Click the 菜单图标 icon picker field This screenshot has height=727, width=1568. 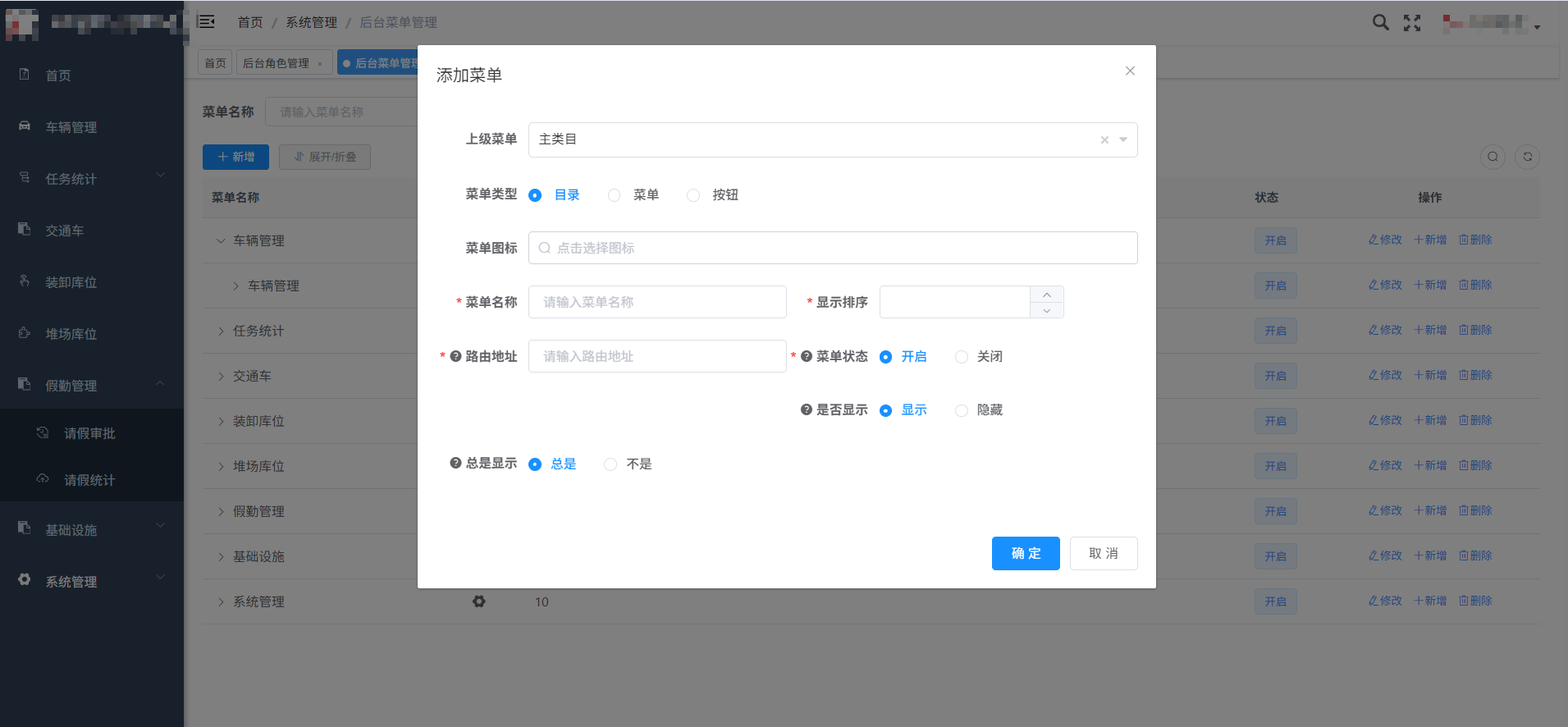pyautogui.click(x=833, y=248)
